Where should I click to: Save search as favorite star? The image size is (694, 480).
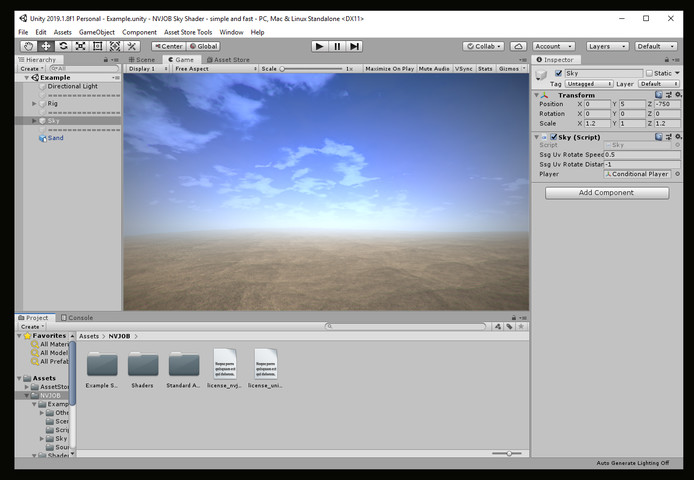pos(521,326)
